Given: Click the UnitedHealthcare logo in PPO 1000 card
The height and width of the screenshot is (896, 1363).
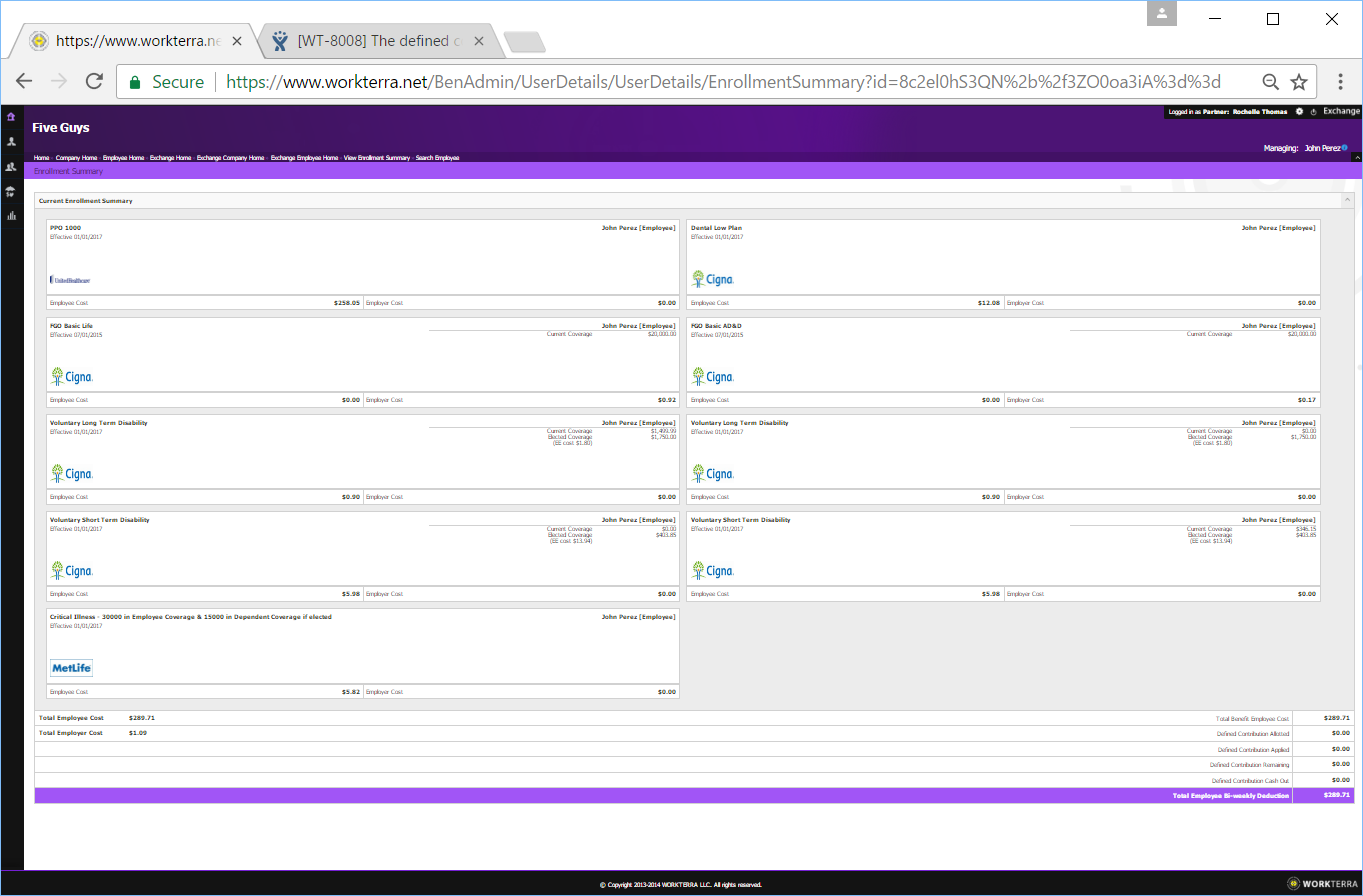Looking at the screenshot, I should click(x=70, y=280).
